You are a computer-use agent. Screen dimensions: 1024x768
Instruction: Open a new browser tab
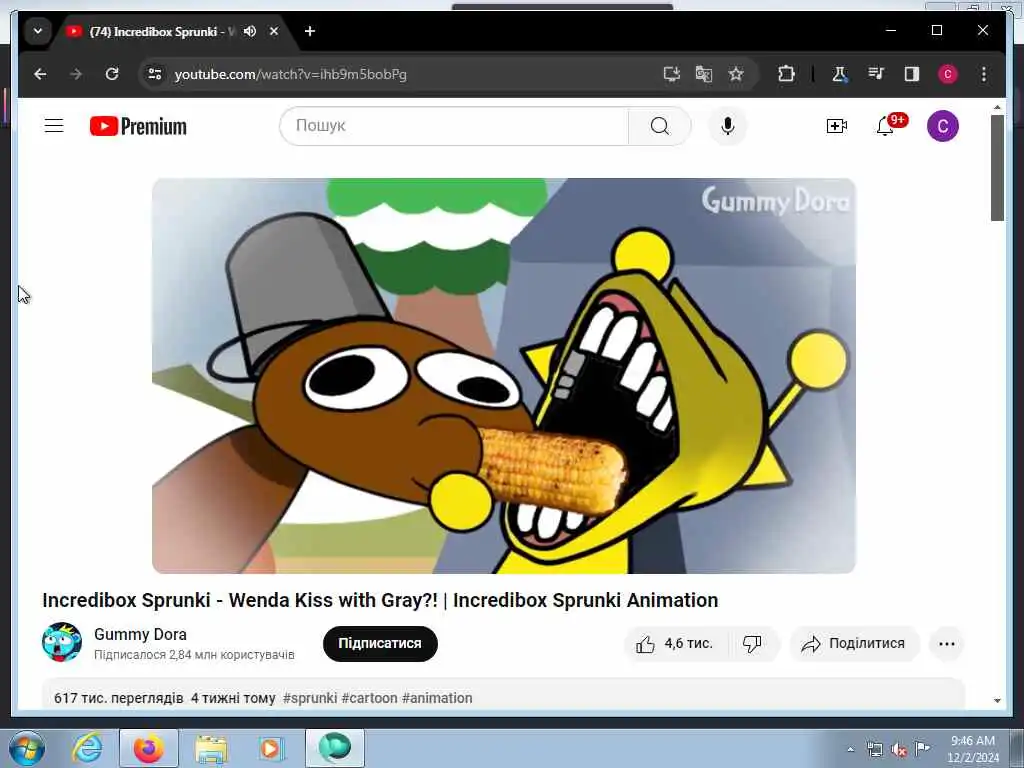pyautogui.click(x=310, y=31)
